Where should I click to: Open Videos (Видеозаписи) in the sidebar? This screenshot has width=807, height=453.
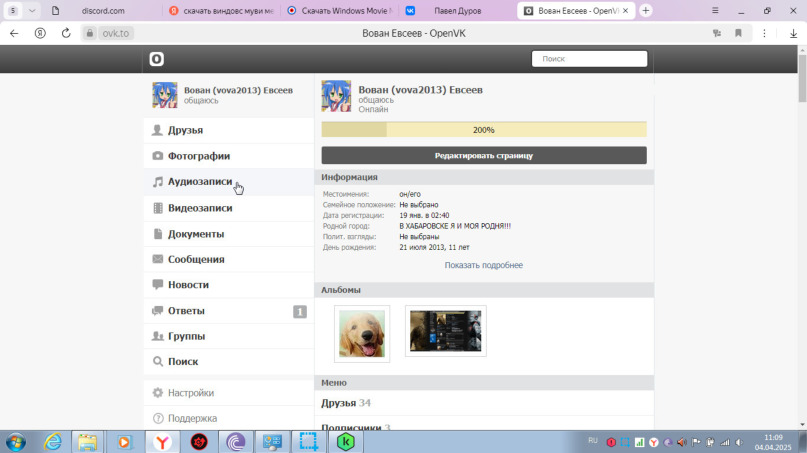[x=199, y=208]
